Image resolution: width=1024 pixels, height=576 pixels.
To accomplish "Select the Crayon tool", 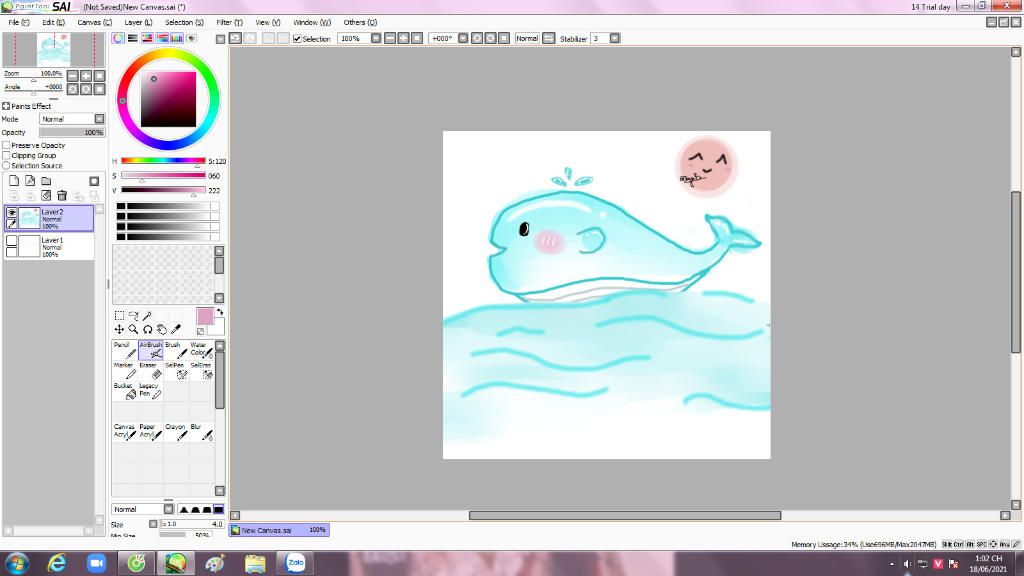I will click(176, 432).
